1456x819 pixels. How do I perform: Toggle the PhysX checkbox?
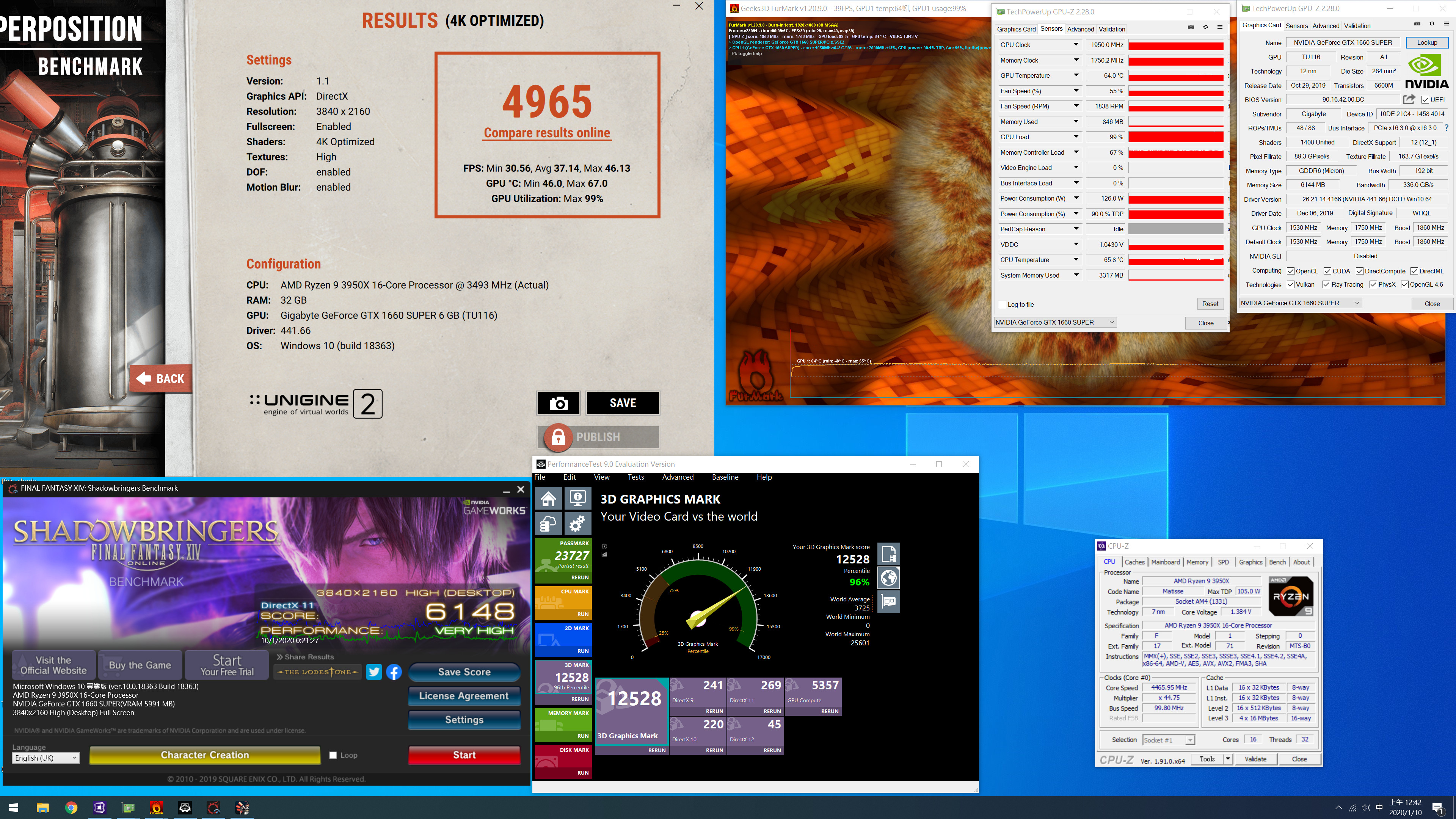(1373, 285)
